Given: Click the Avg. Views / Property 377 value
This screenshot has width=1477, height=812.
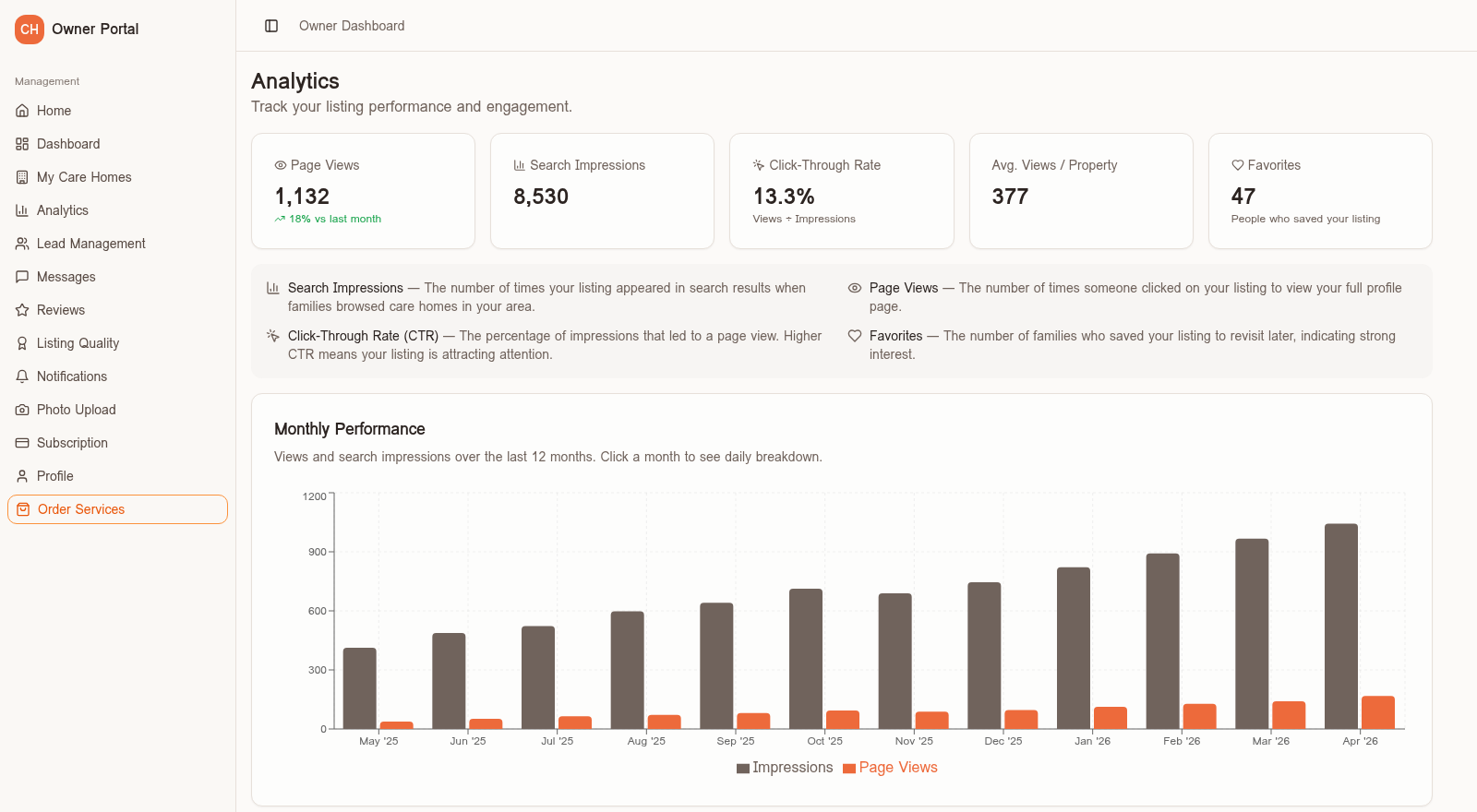Looking at the screenshot, I should coord(1010,197).
